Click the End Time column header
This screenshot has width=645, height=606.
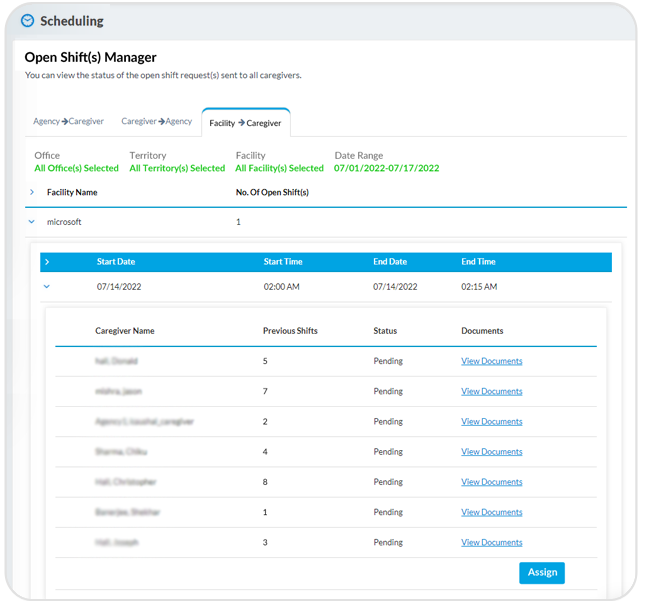478,262
